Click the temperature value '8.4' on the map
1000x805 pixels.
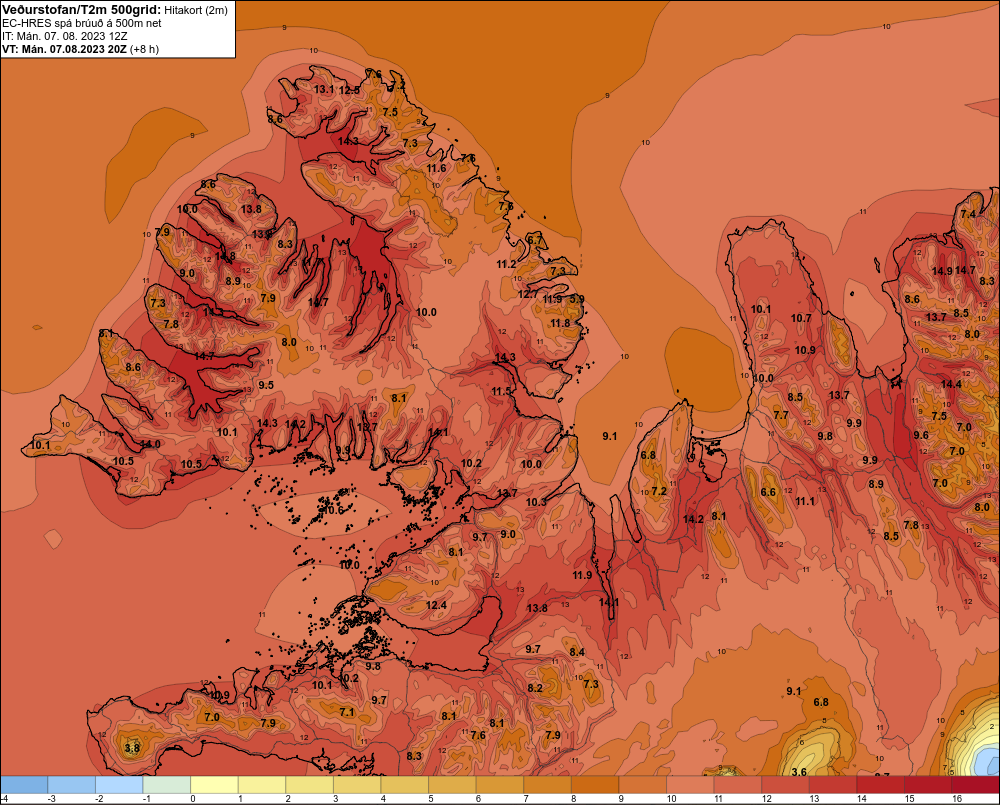pyautogui.click(x=577, y=652)
